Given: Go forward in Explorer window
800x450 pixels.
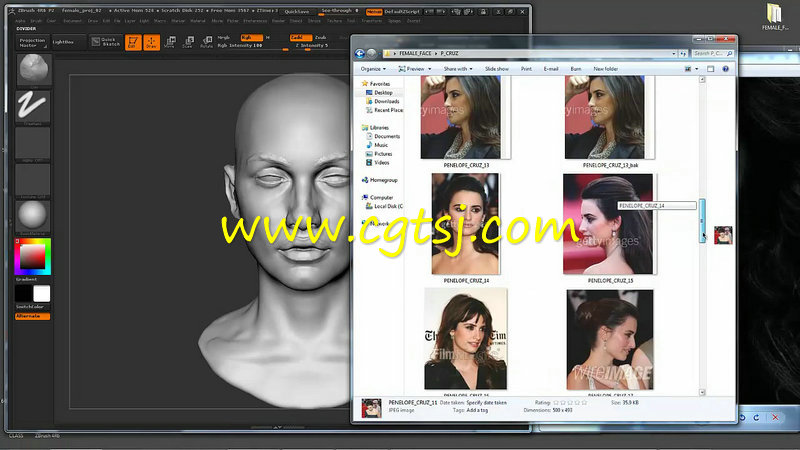Looking at the screenshot, I should click(x=372, y=53).
